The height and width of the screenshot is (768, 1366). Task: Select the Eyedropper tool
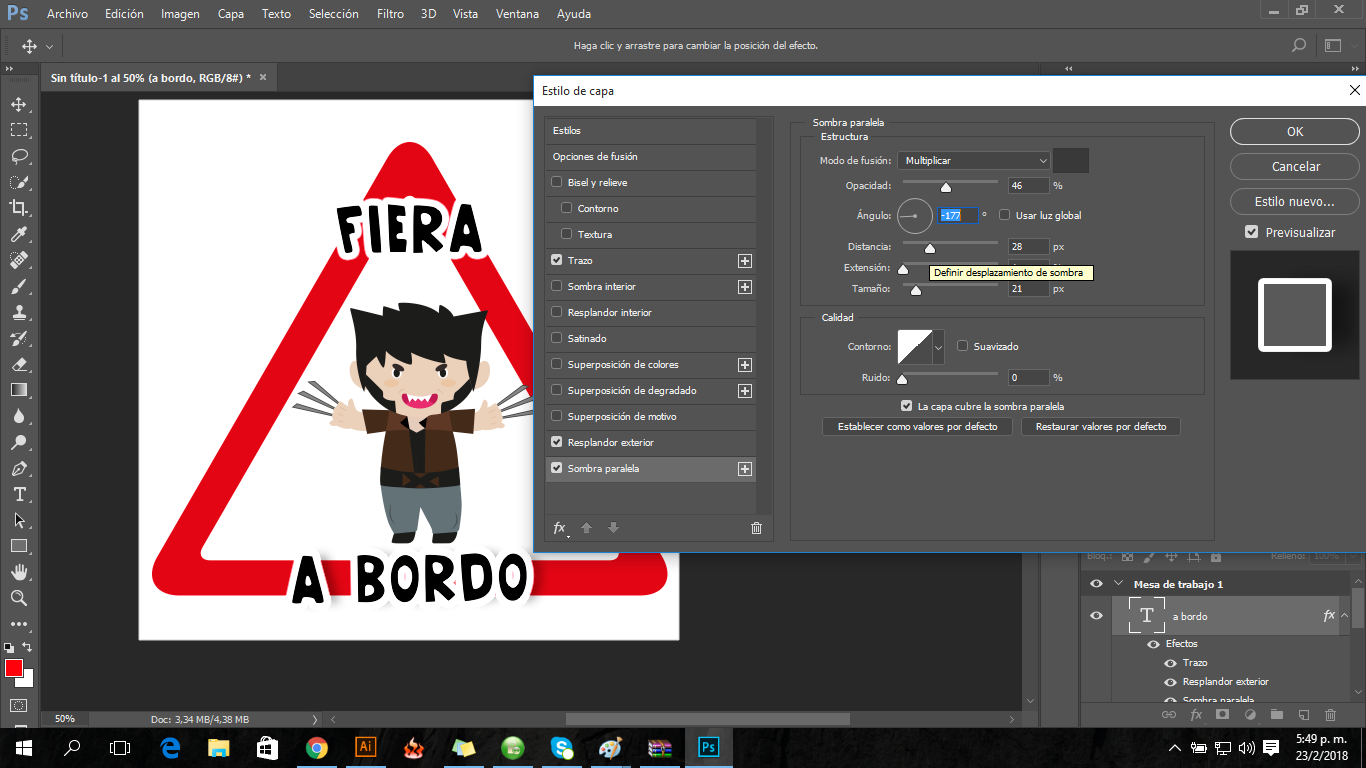tap(18, 234)
